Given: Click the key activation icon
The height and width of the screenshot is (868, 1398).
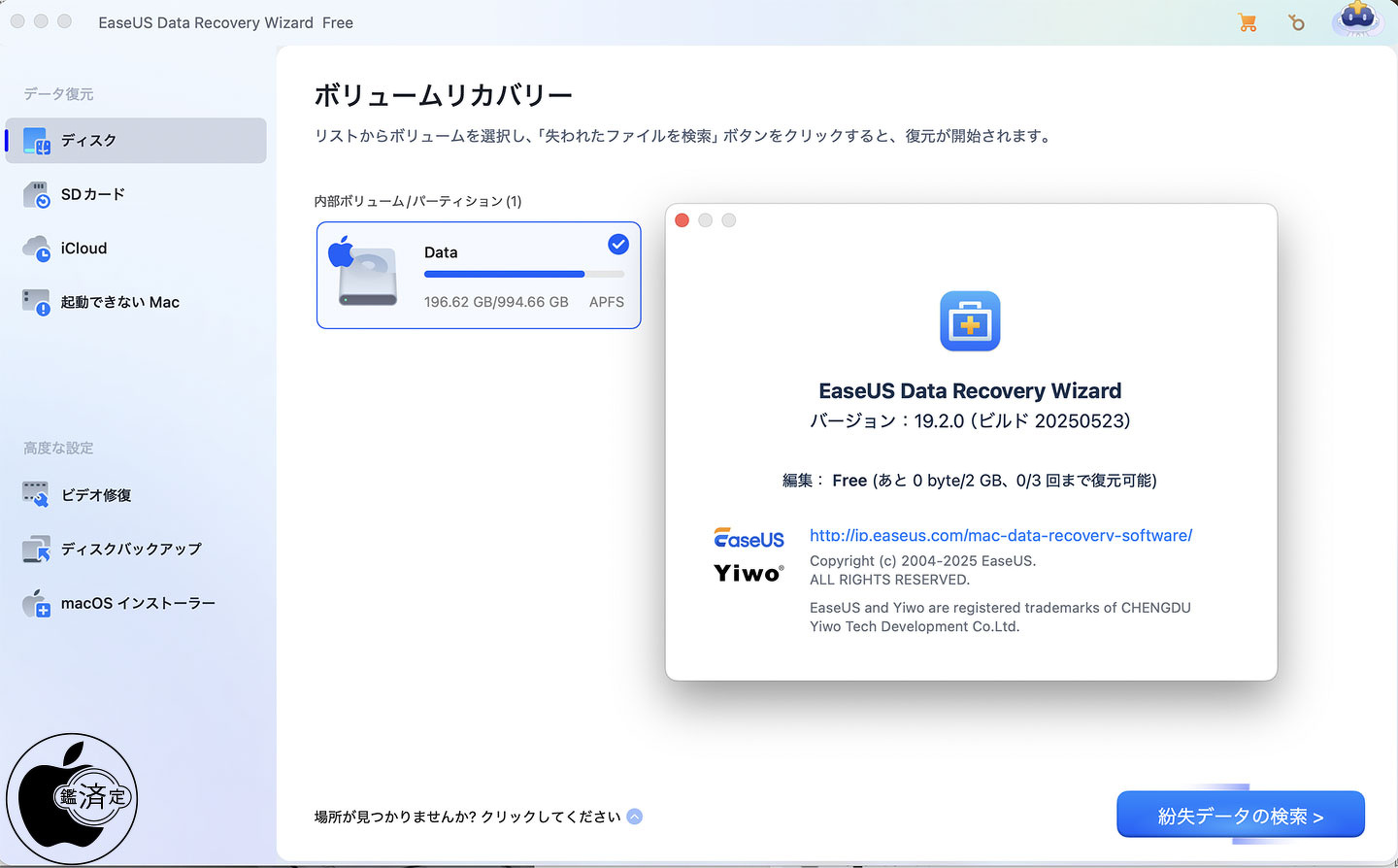Looking at the screenshot, I should tap(1296, 22).
